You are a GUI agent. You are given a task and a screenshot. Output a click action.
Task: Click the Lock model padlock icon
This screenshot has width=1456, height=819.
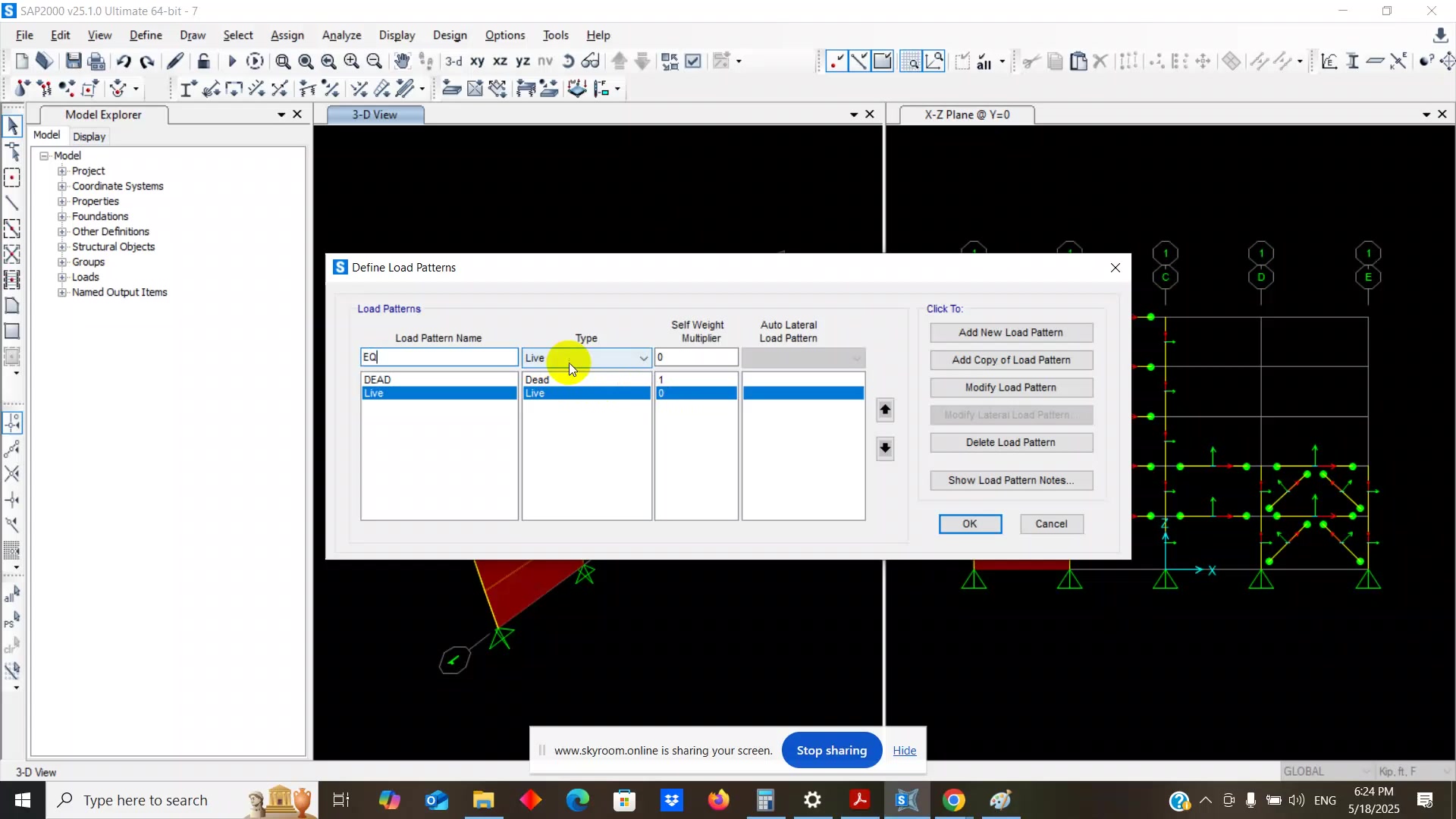point(203,61)
